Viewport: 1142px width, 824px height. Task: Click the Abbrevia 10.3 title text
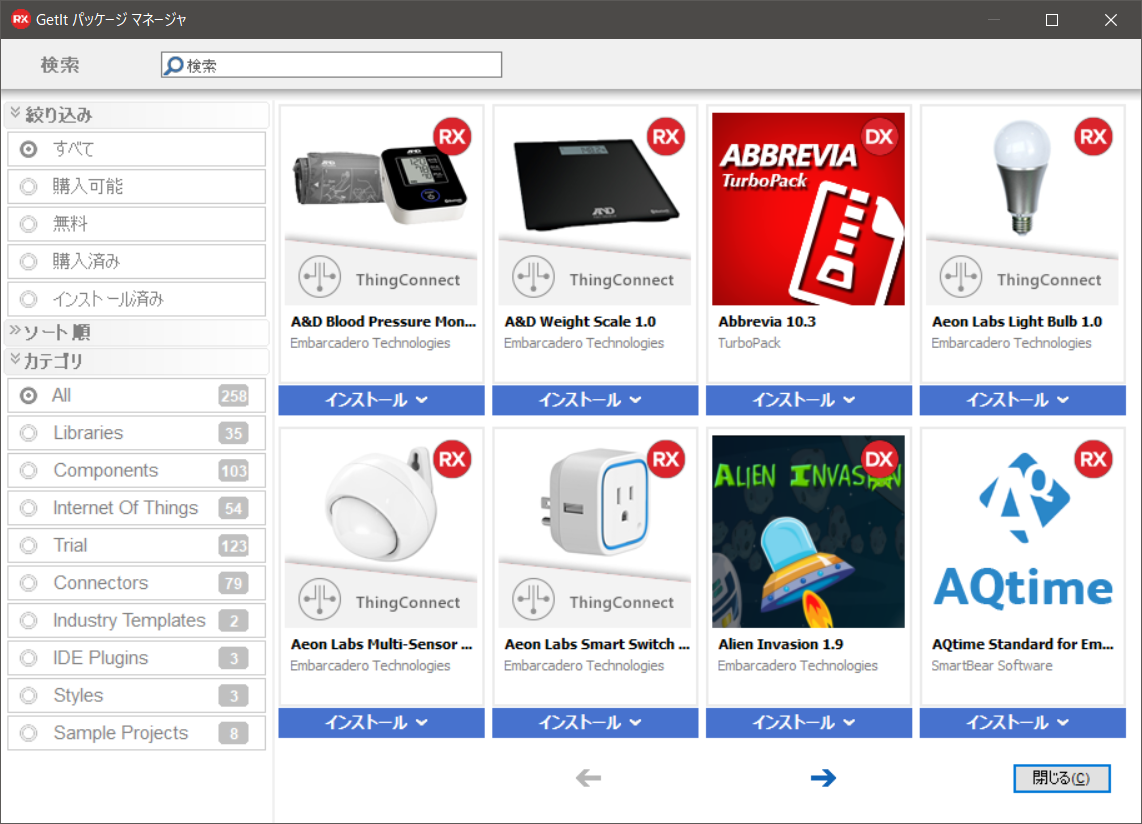tap(767, 321)
